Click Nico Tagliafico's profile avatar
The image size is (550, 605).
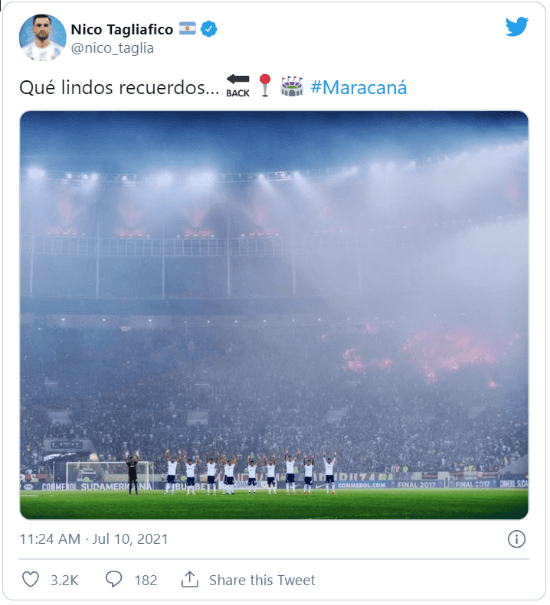coord(42,37)
